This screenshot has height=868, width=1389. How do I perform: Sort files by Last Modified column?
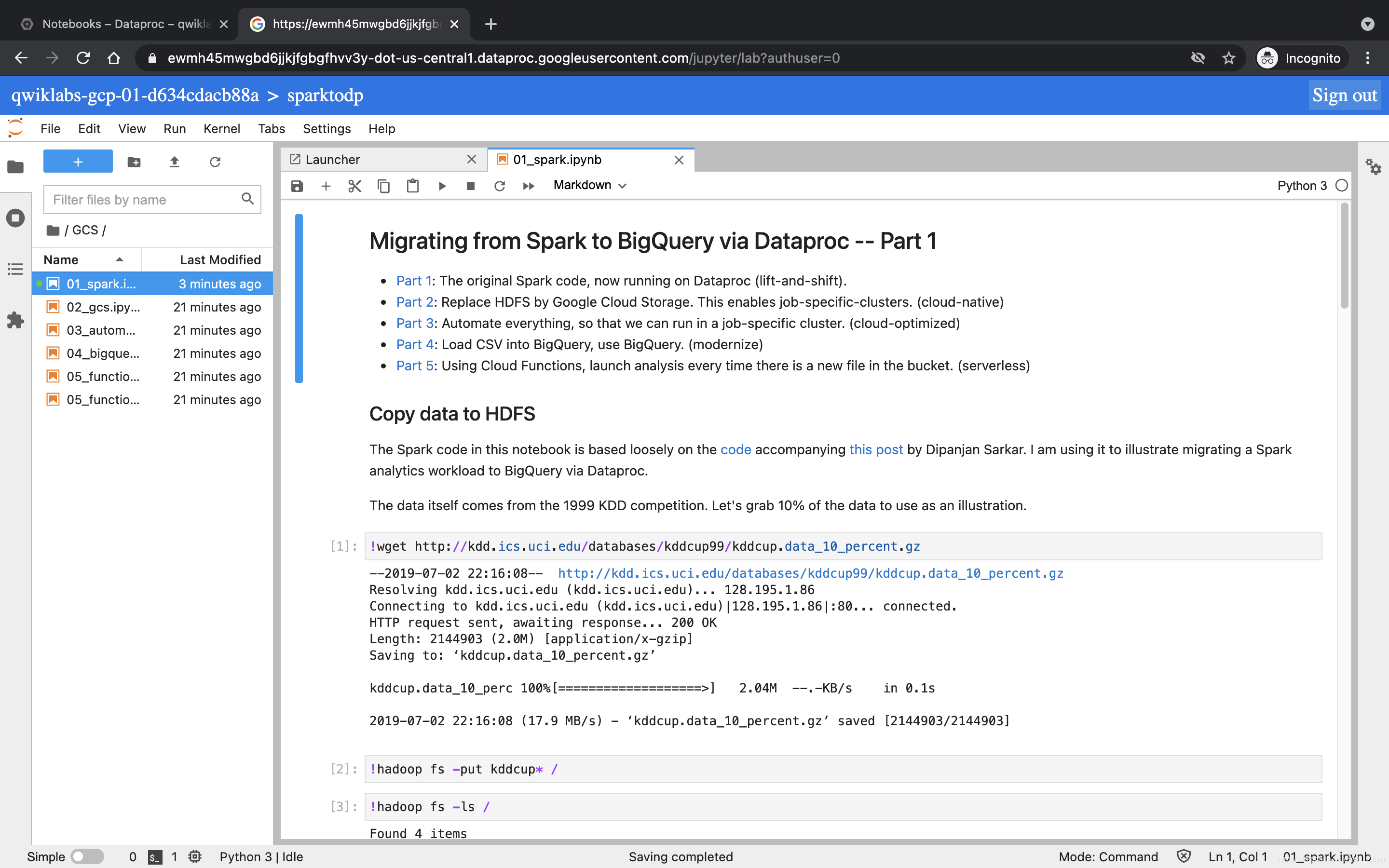tap(207, 259)
